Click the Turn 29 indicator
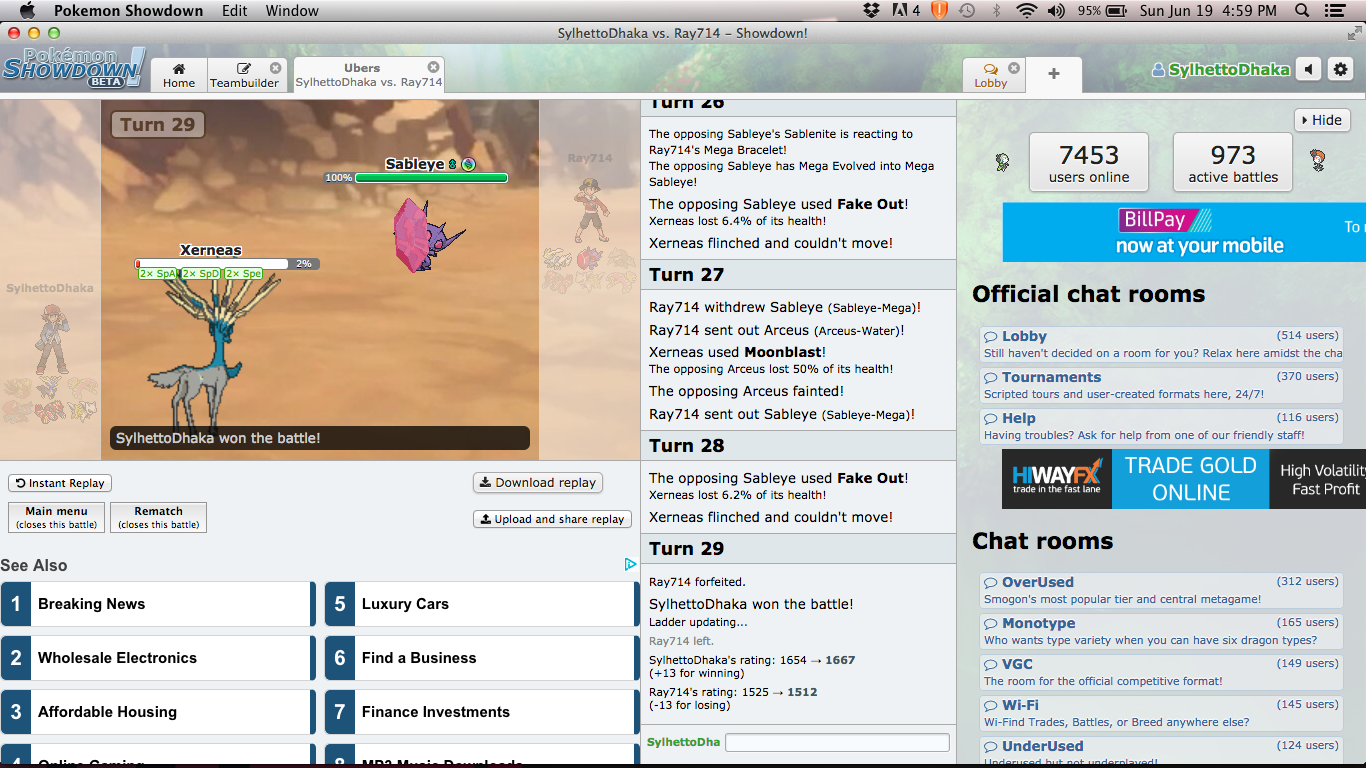The height and width of the screenshot is (768, 1366). [x=157, y=124]
